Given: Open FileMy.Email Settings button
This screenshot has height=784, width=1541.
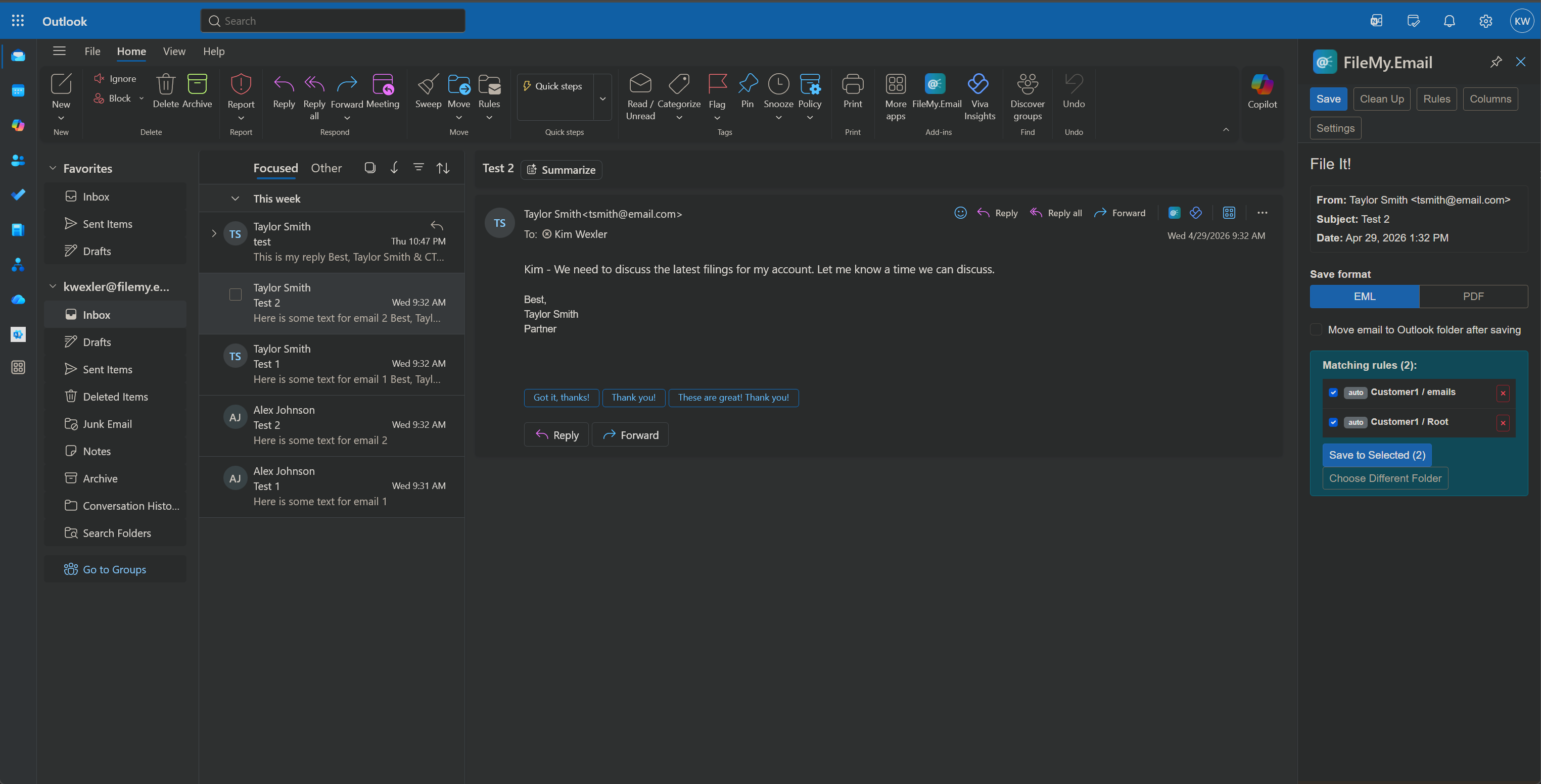Looking at the screenshot, I should click(x=1335, y=128).
